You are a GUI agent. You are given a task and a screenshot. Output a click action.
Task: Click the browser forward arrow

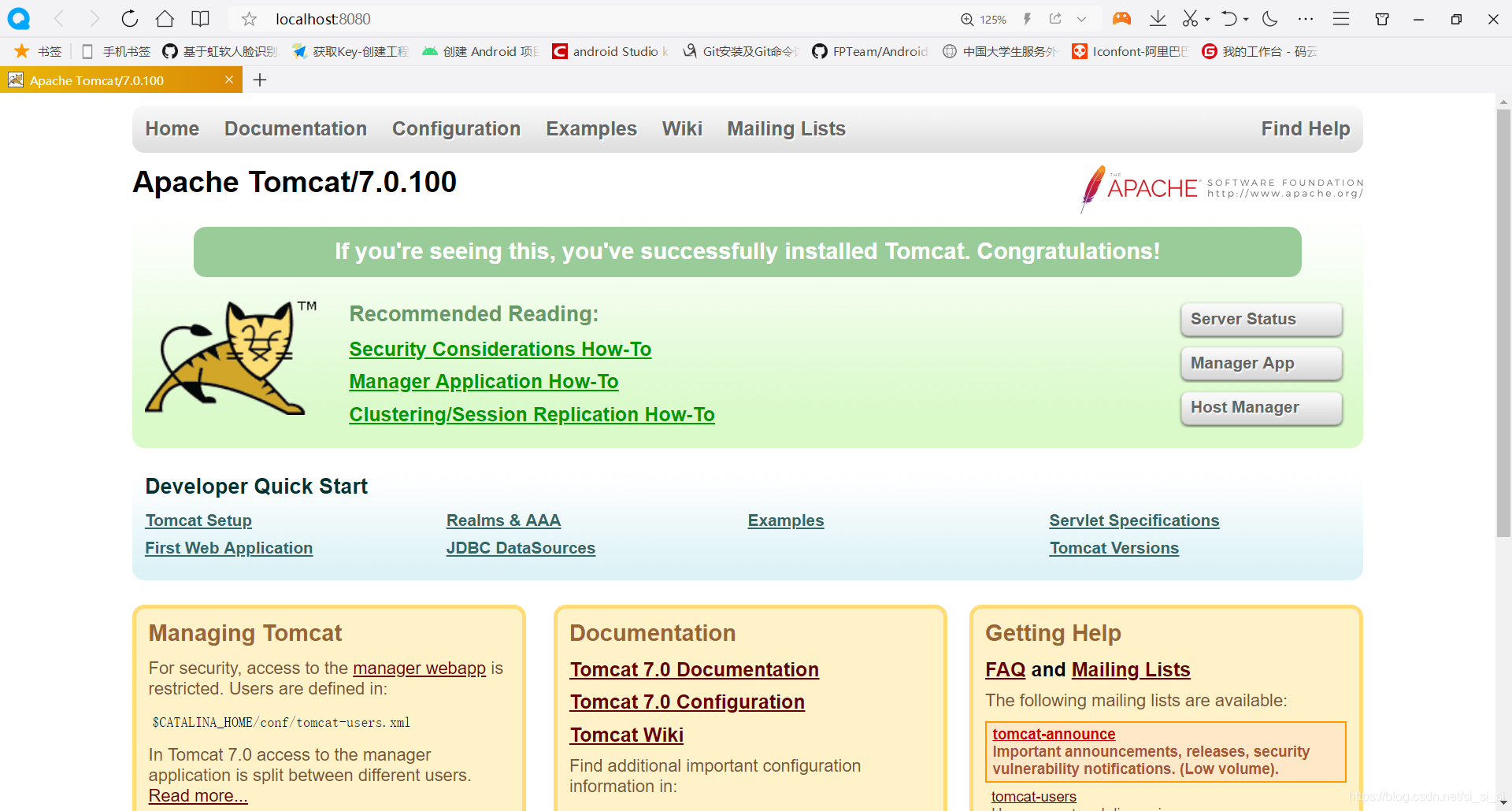[94, 19]
